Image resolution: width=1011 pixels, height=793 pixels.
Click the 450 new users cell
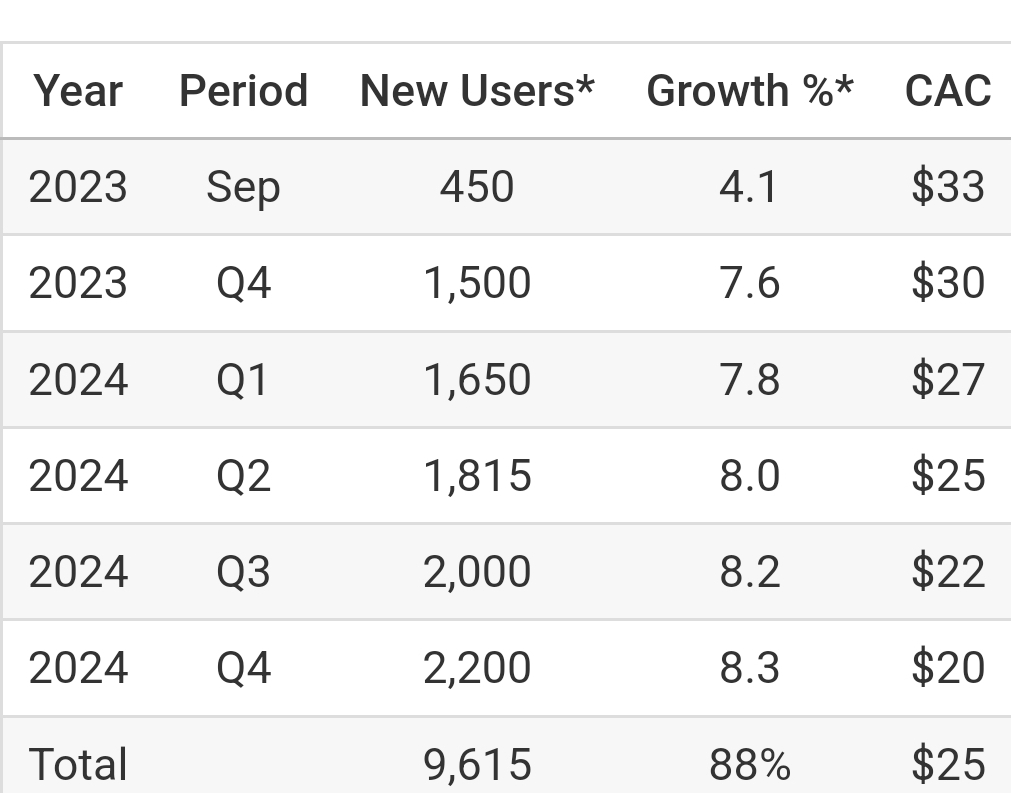[x=477, y=187]
